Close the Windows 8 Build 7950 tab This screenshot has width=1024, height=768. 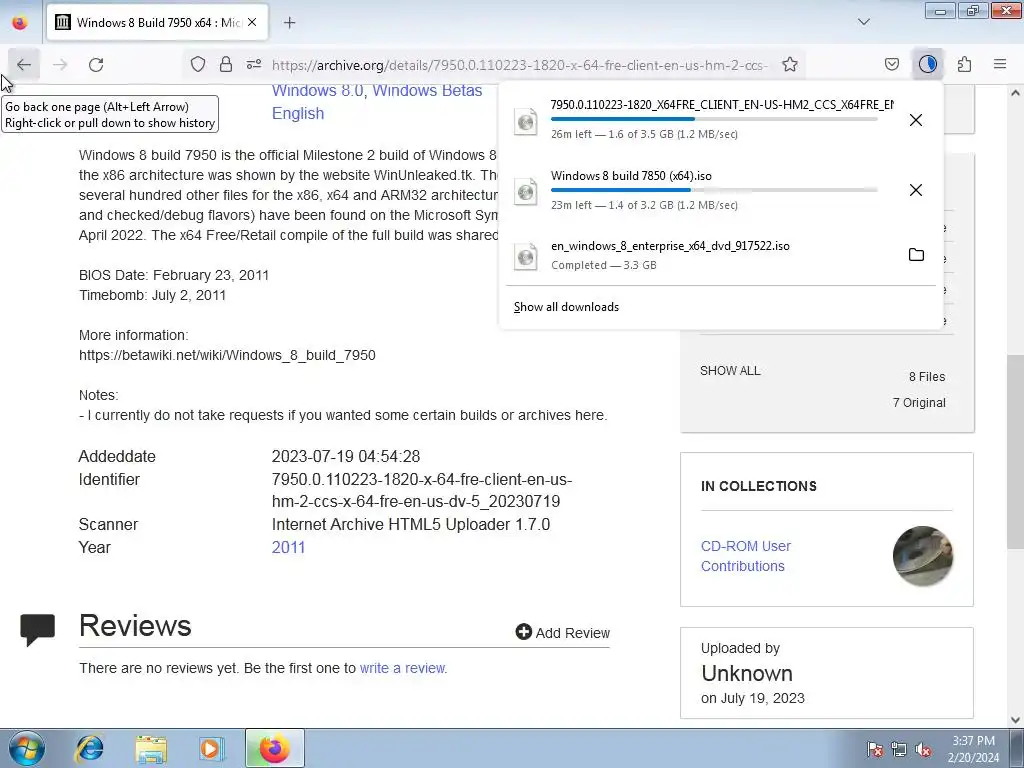click(252, 22)
